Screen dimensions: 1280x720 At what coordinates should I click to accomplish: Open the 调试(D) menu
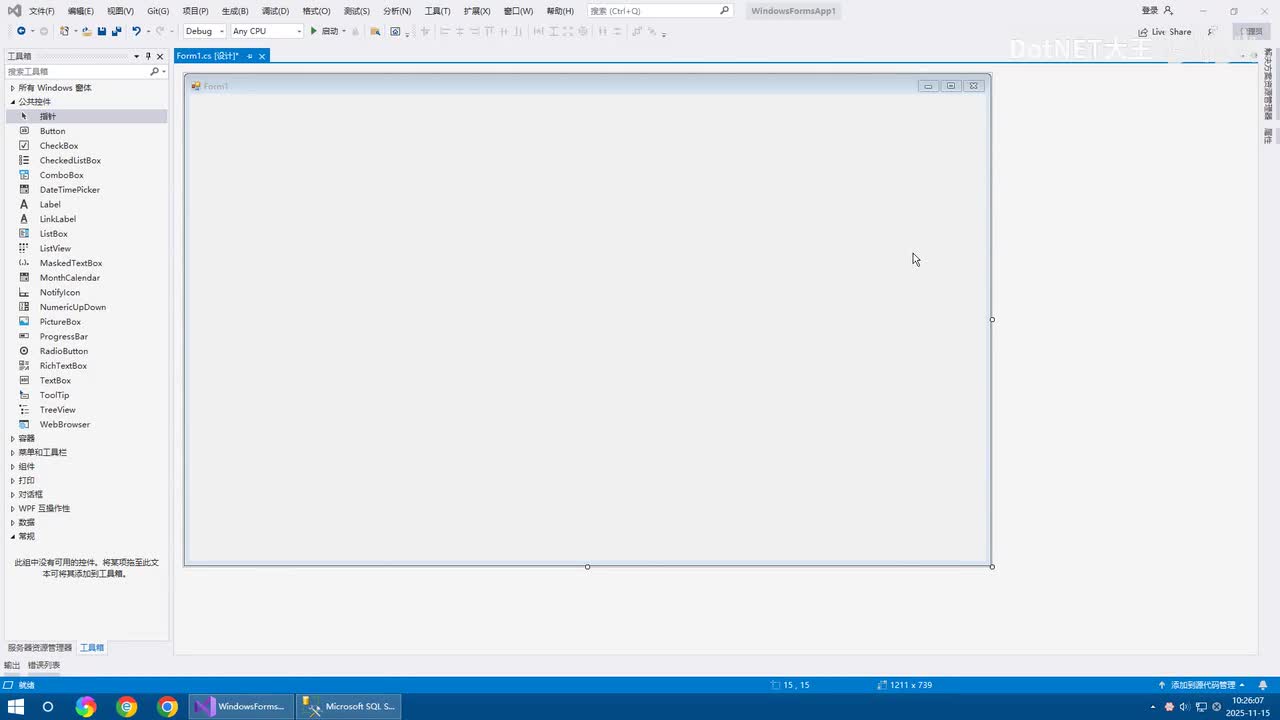pos(275,11)
